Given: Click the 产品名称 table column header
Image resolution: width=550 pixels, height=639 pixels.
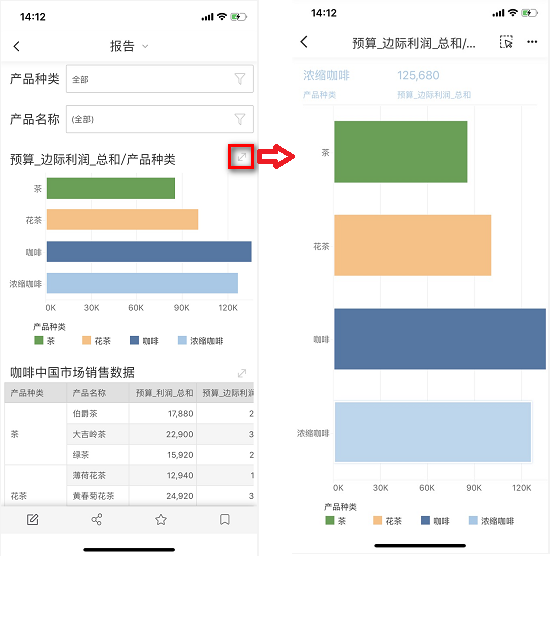Looking at the screenshot, I should (98, 393).
